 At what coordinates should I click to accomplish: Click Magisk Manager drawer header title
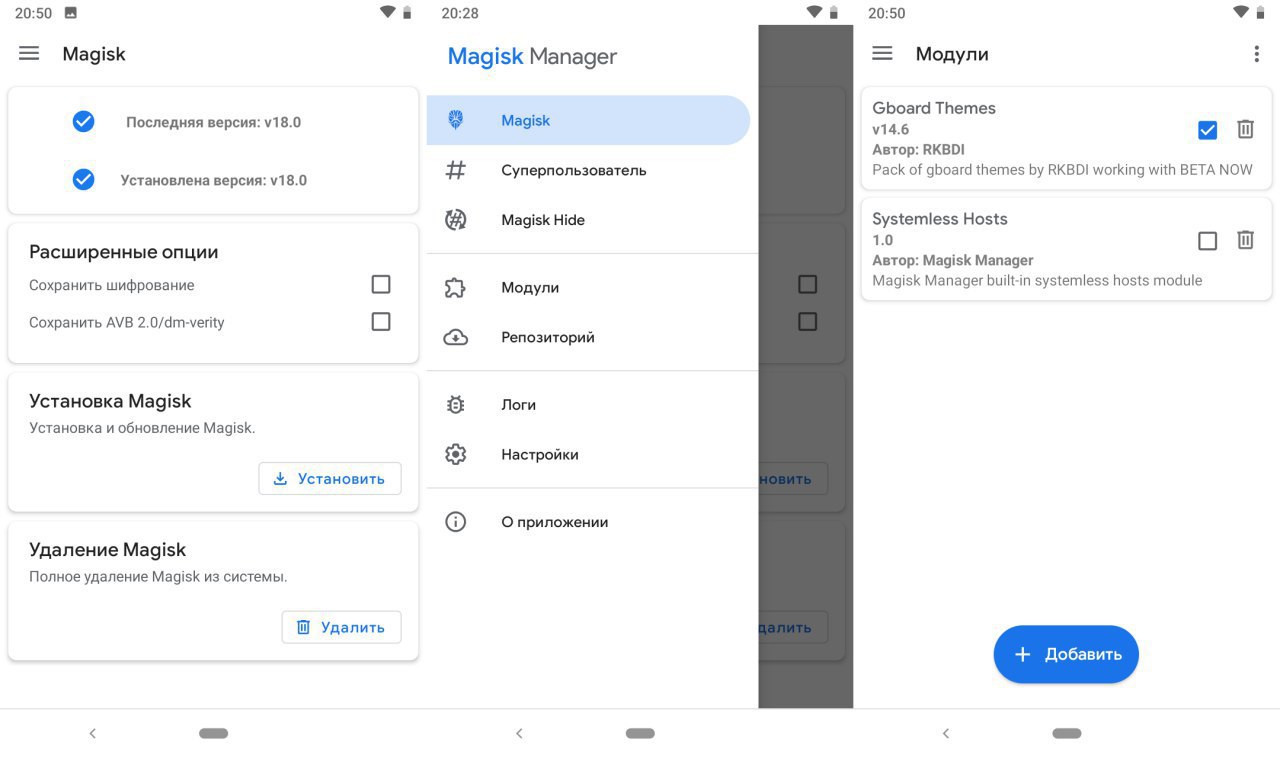pos(532,56)
